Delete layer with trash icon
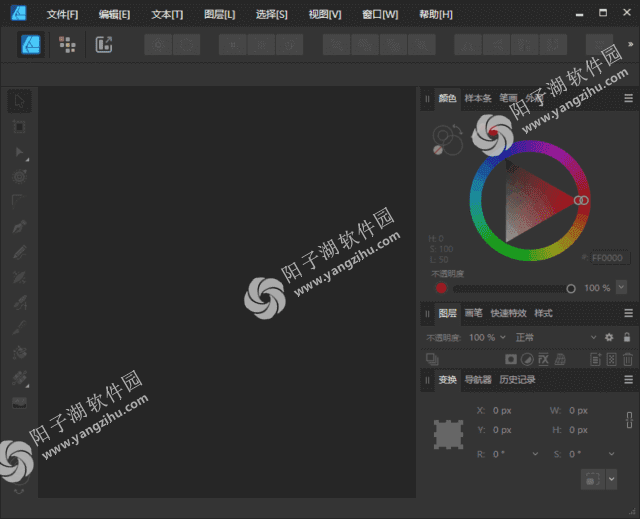Image resolution: width=640 pixels, height=519 pixels. pos(628,359)
